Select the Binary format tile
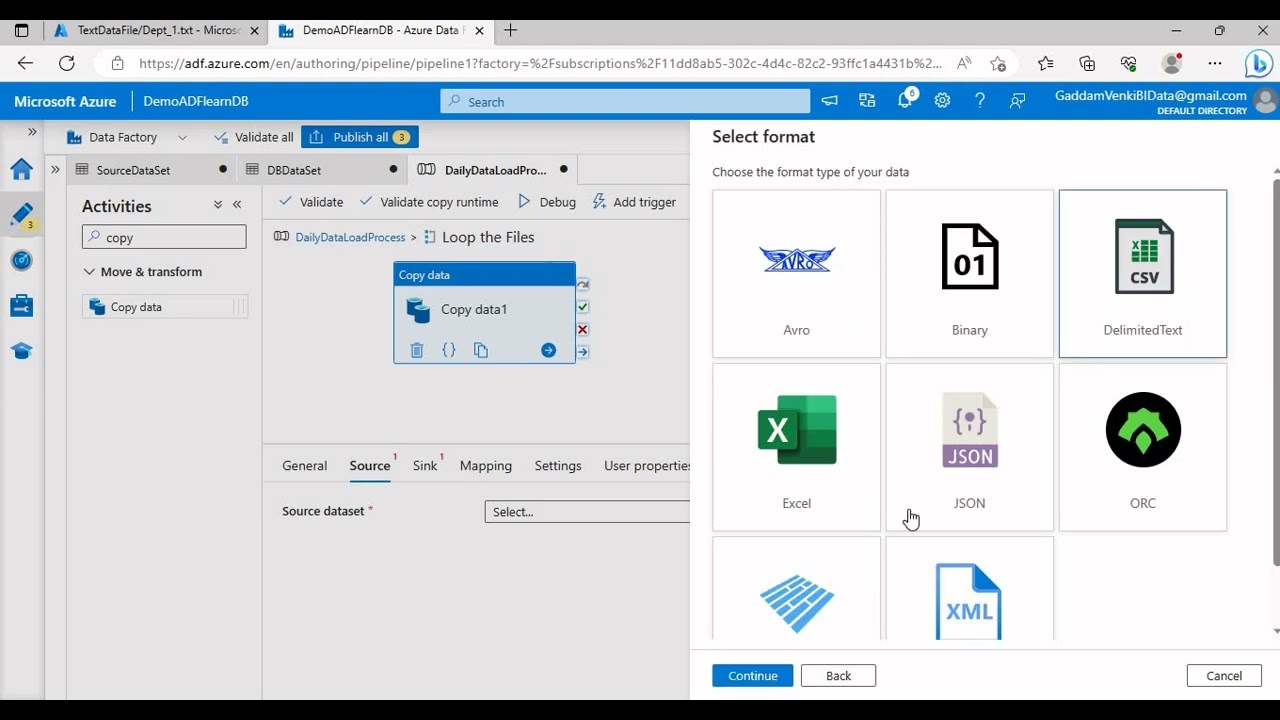Screen dimensions: 1280x720 click(x=969, y=274)
